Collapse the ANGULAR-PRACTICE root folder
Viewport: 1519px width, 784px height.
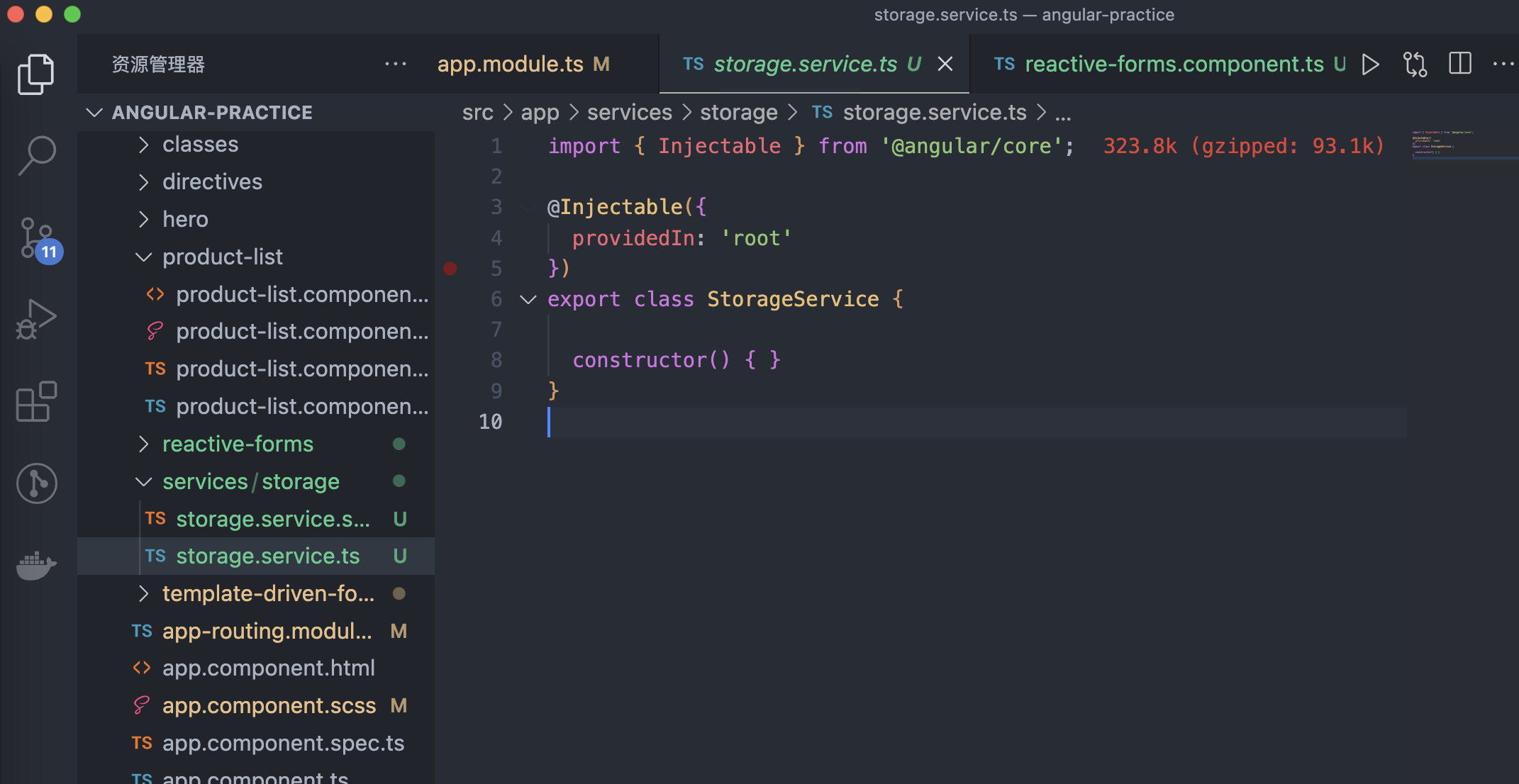click(x=94, y=113)
